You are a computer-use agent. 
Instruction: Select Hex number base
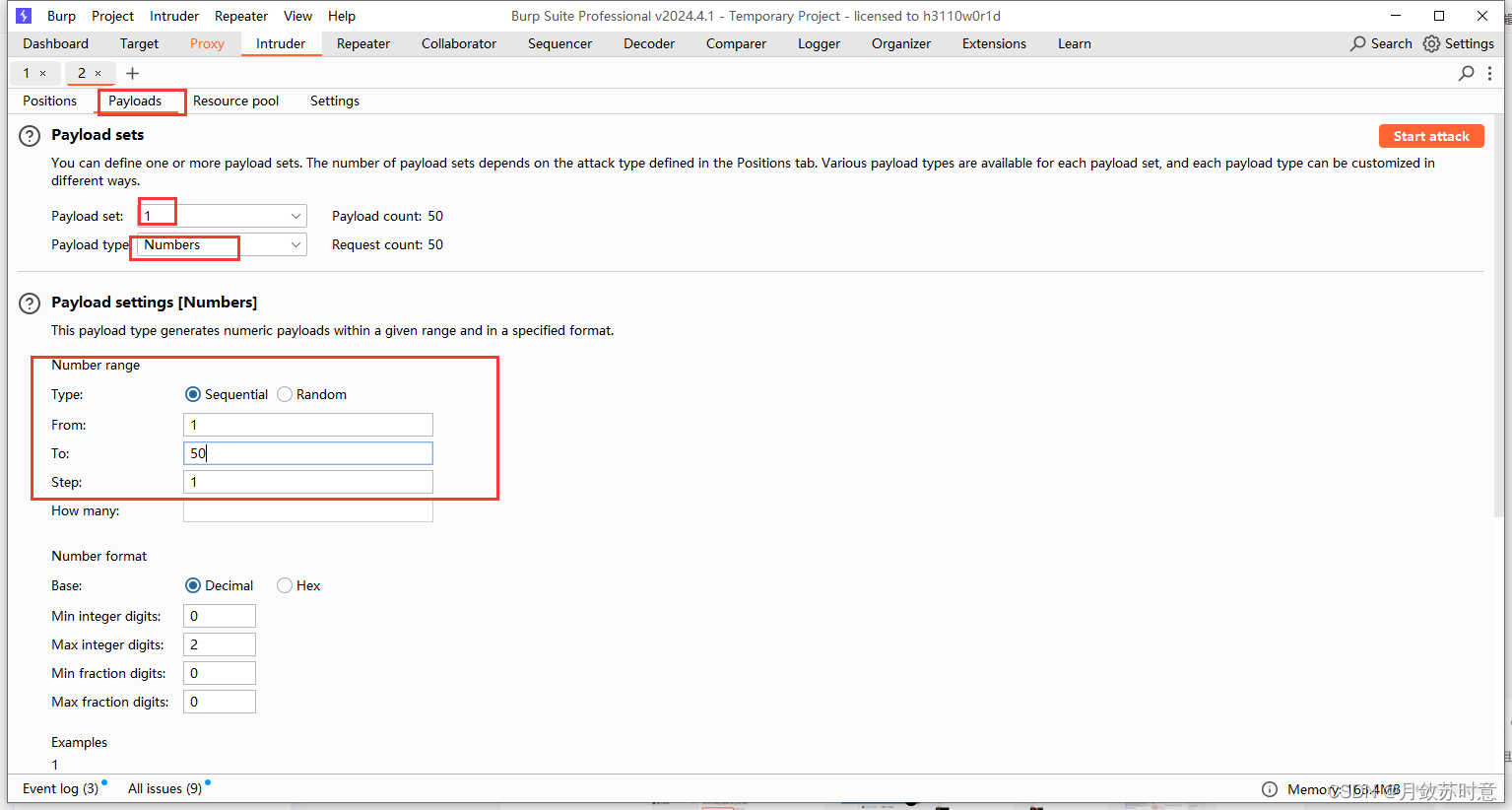[285, 585]
